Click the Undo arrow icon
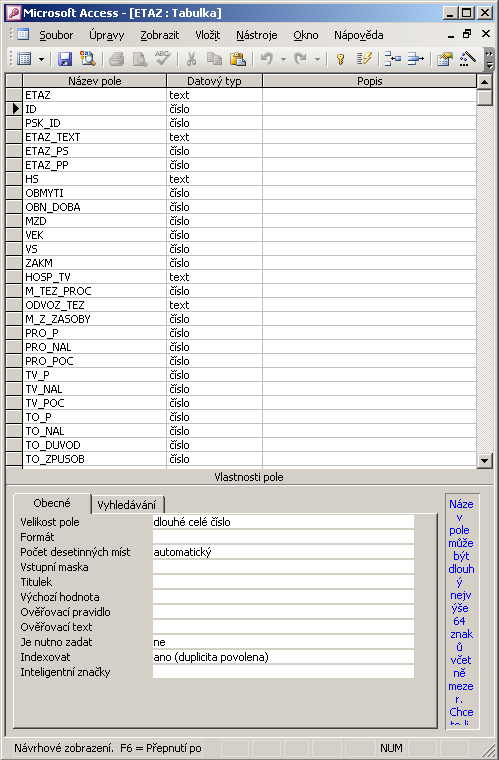 tap(267, 59)
